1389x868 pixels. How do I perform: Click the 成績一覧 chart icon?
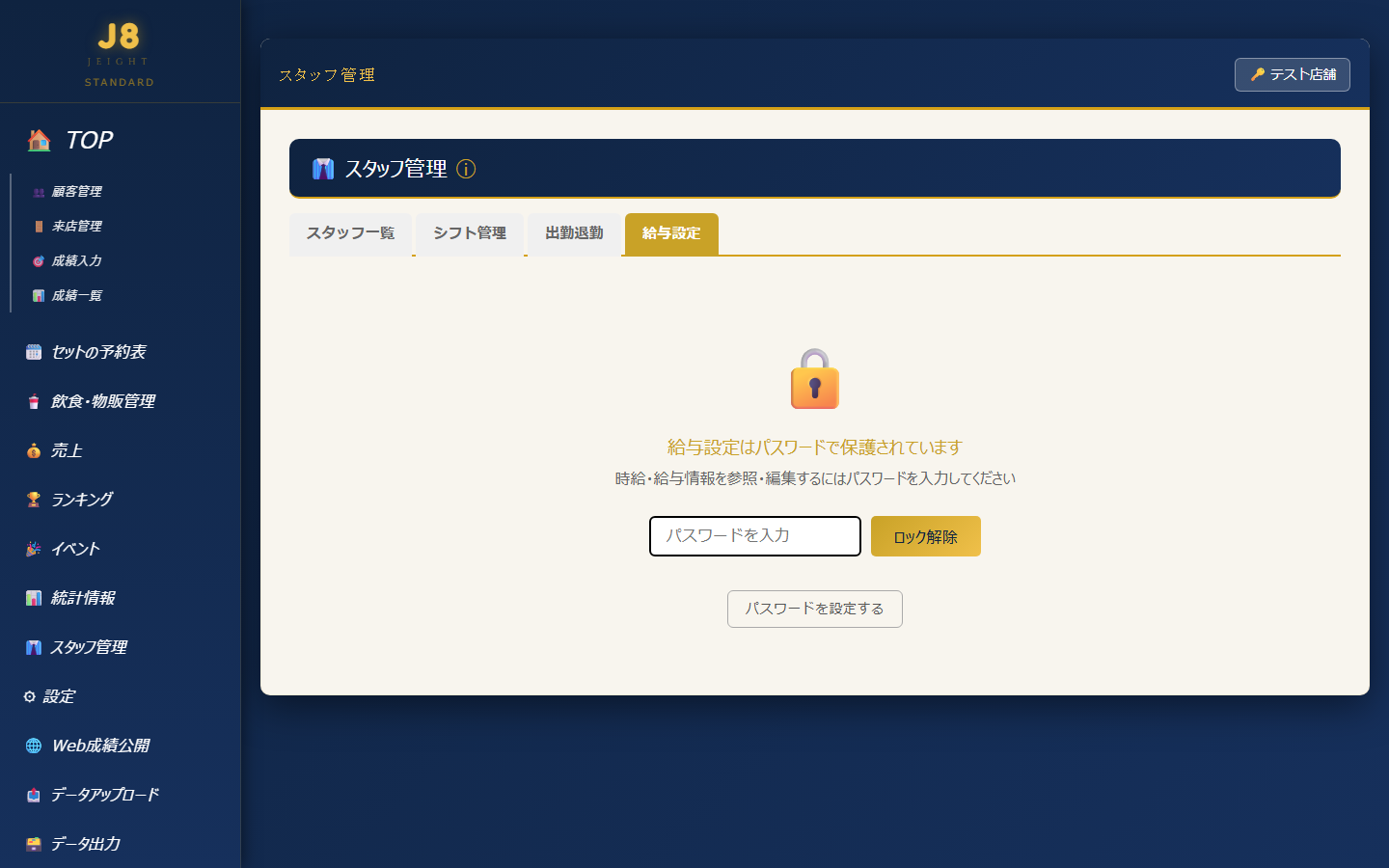pyautogui.click(x=39, y=296)
